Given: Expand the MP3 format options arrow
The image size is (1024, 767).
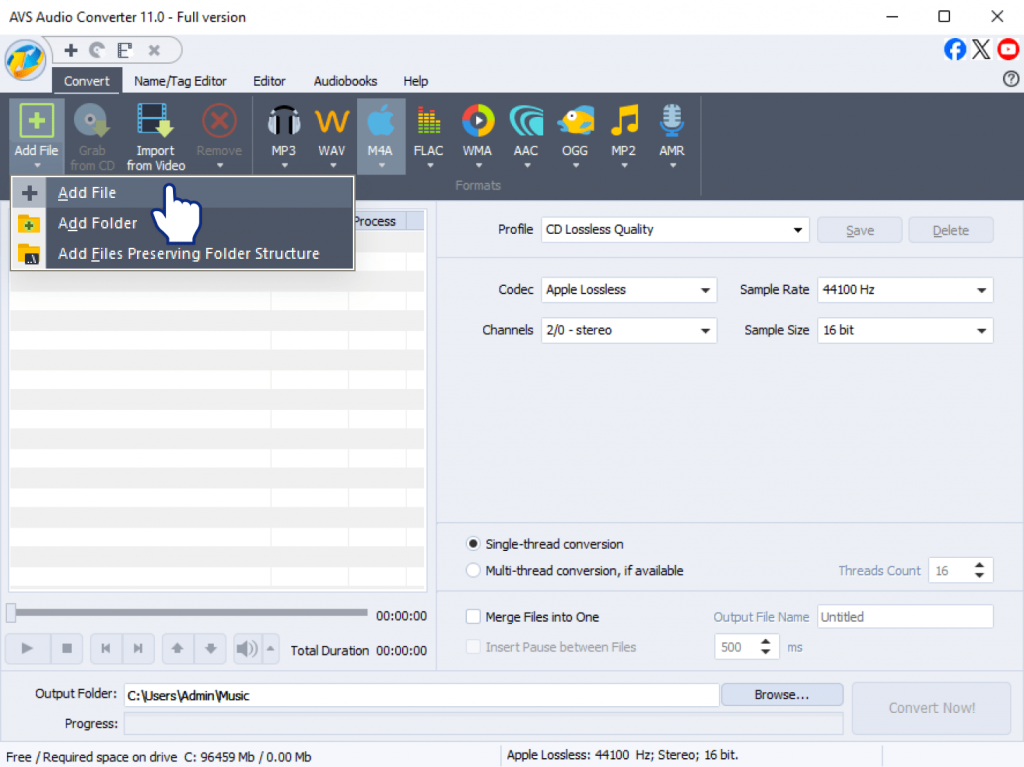Looking at the screenshot, I should pos(284,166).
